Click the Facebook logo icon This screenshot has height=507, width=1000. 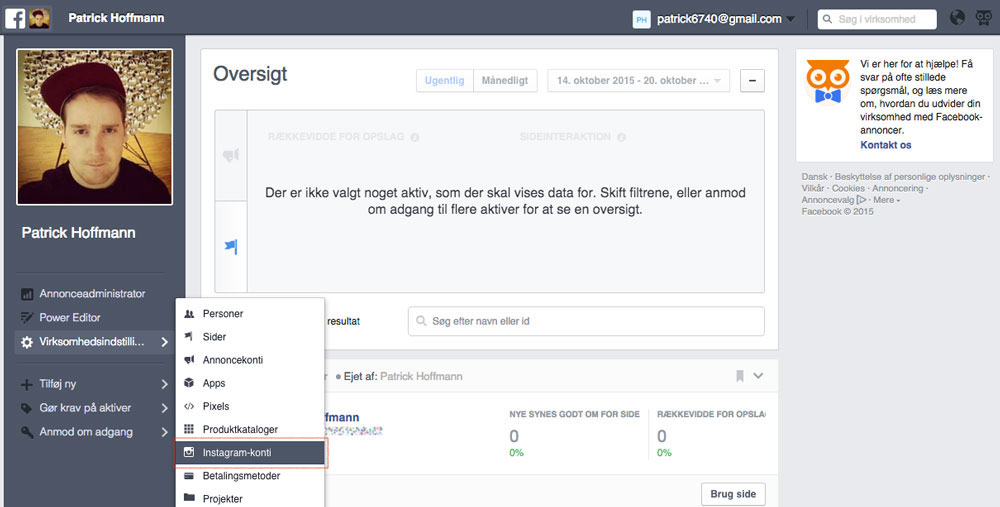coord(15,18)
